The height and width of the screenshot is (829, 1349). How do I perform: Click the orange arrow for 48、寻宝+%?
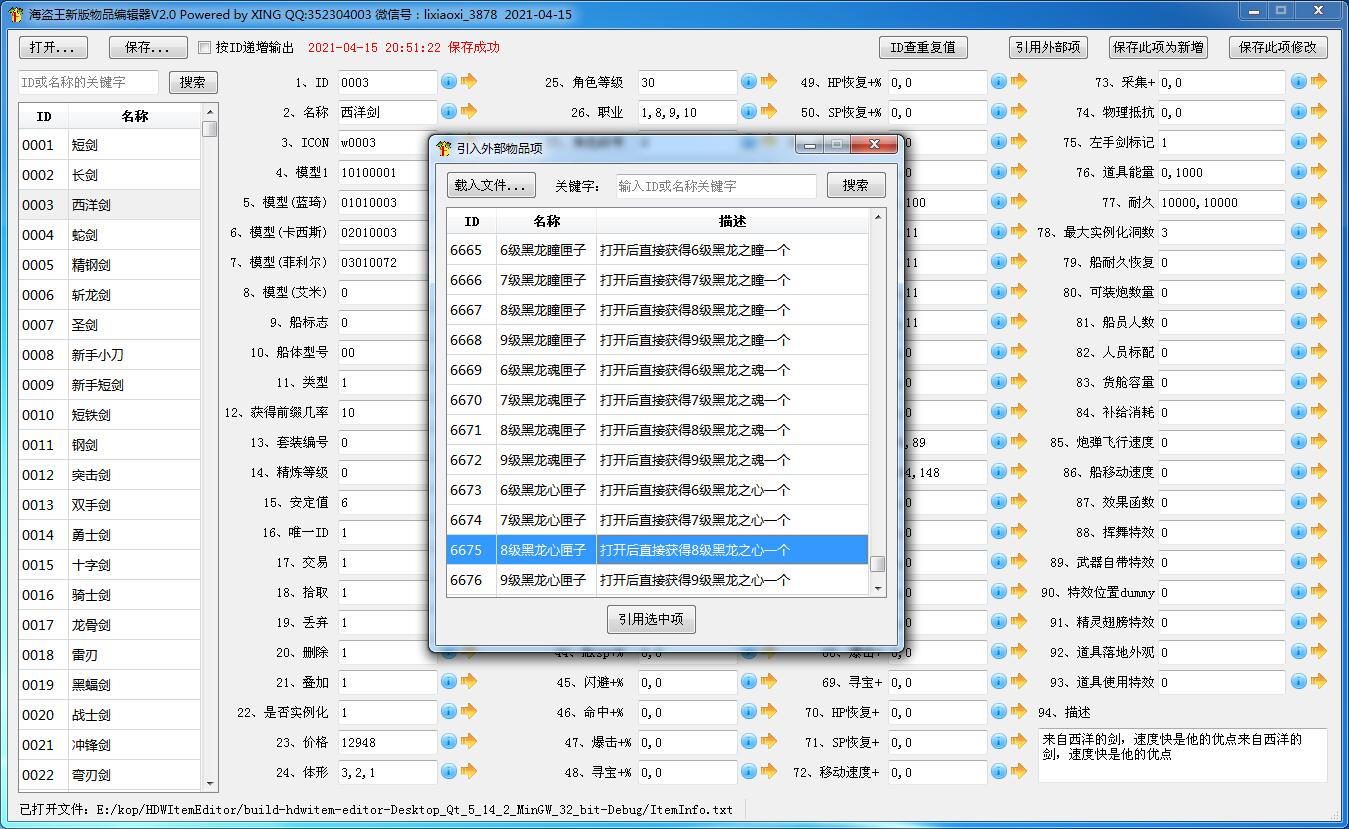769,772
